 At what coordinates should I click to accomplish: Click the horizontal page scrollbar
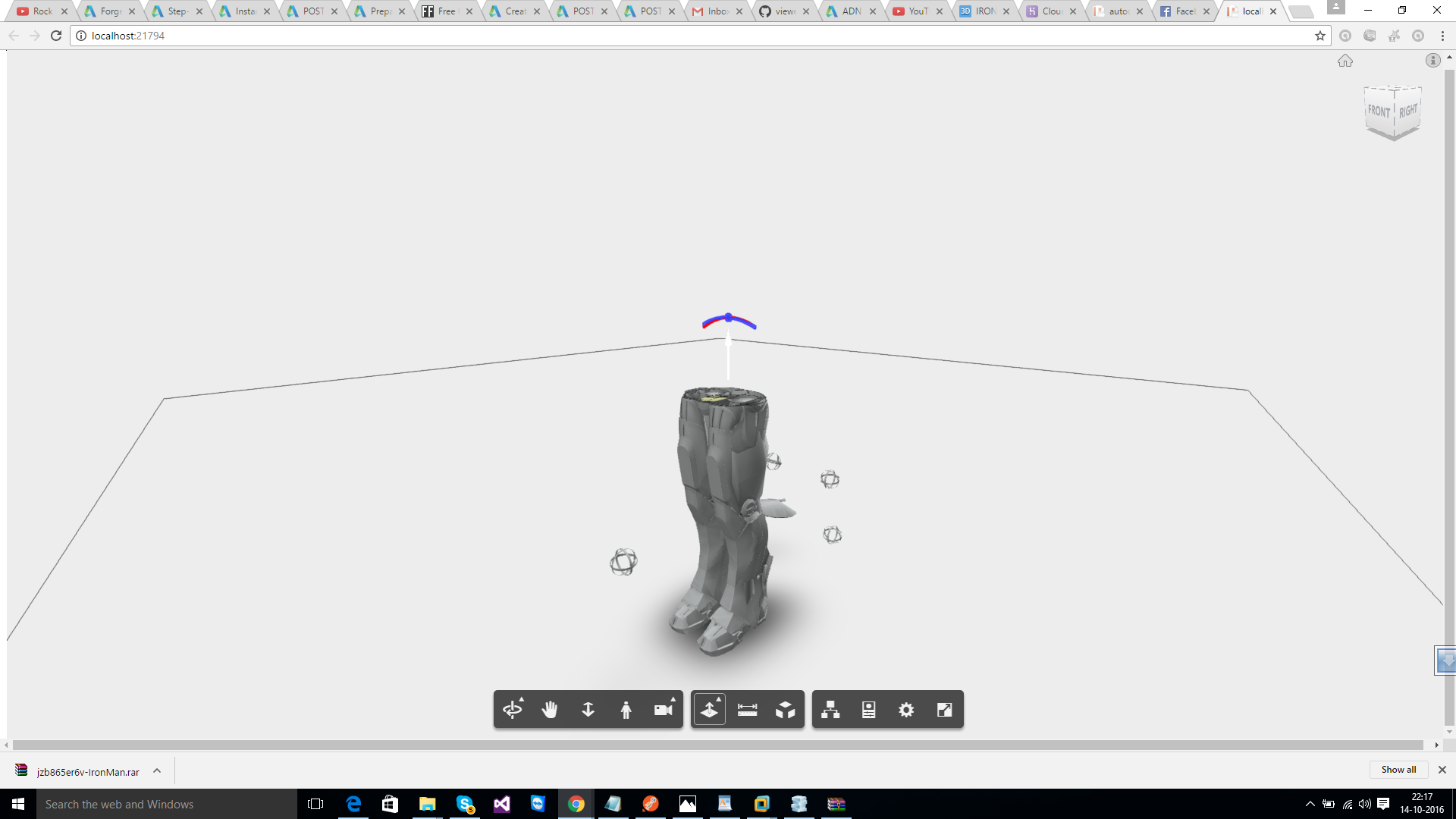point(717,745)
